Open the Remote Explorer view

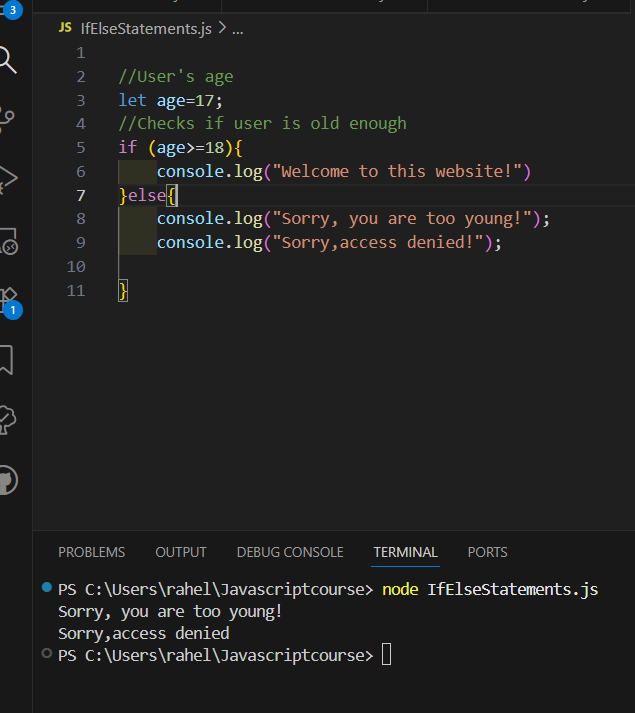pos(6,240)
